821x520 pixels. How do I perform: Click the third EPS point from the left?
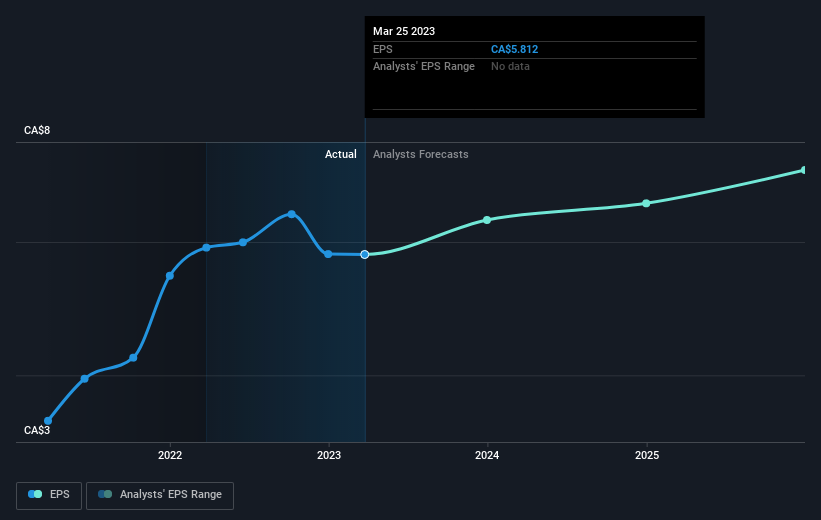(x=133, y=358)
